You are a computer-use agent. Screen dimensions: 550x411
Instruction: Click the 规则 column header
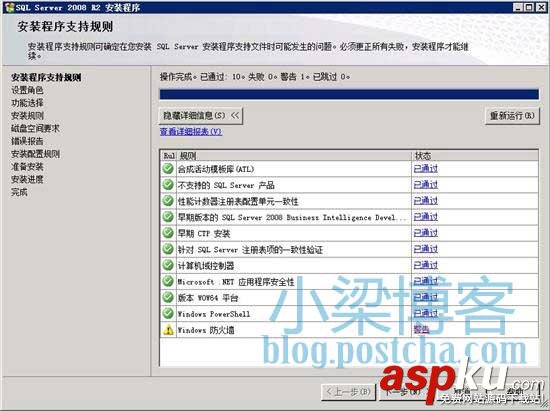tap(294, 156)
